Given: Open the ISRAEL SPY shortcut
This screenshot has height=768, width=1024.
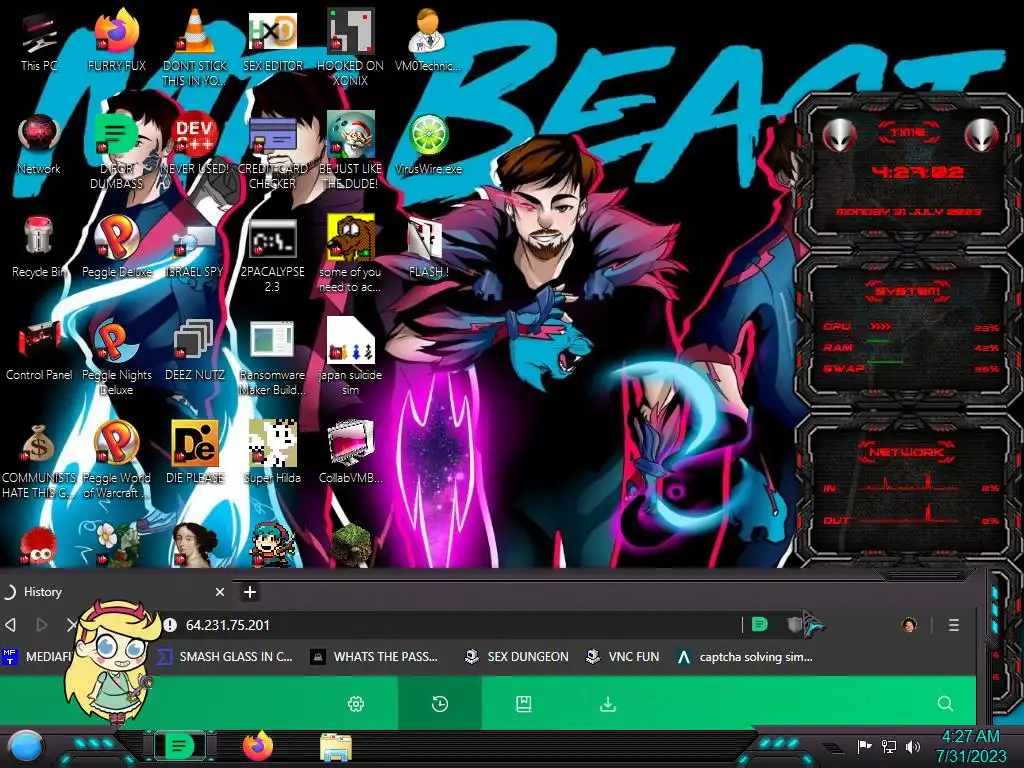Looking at the screenshot, I should [x=195, y=247].
